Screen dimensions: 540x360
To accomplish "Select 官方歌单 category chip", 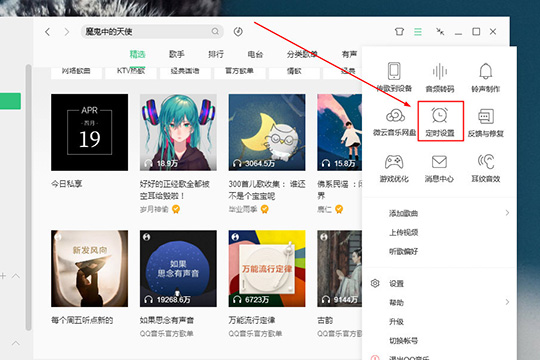I will point(239,72).
